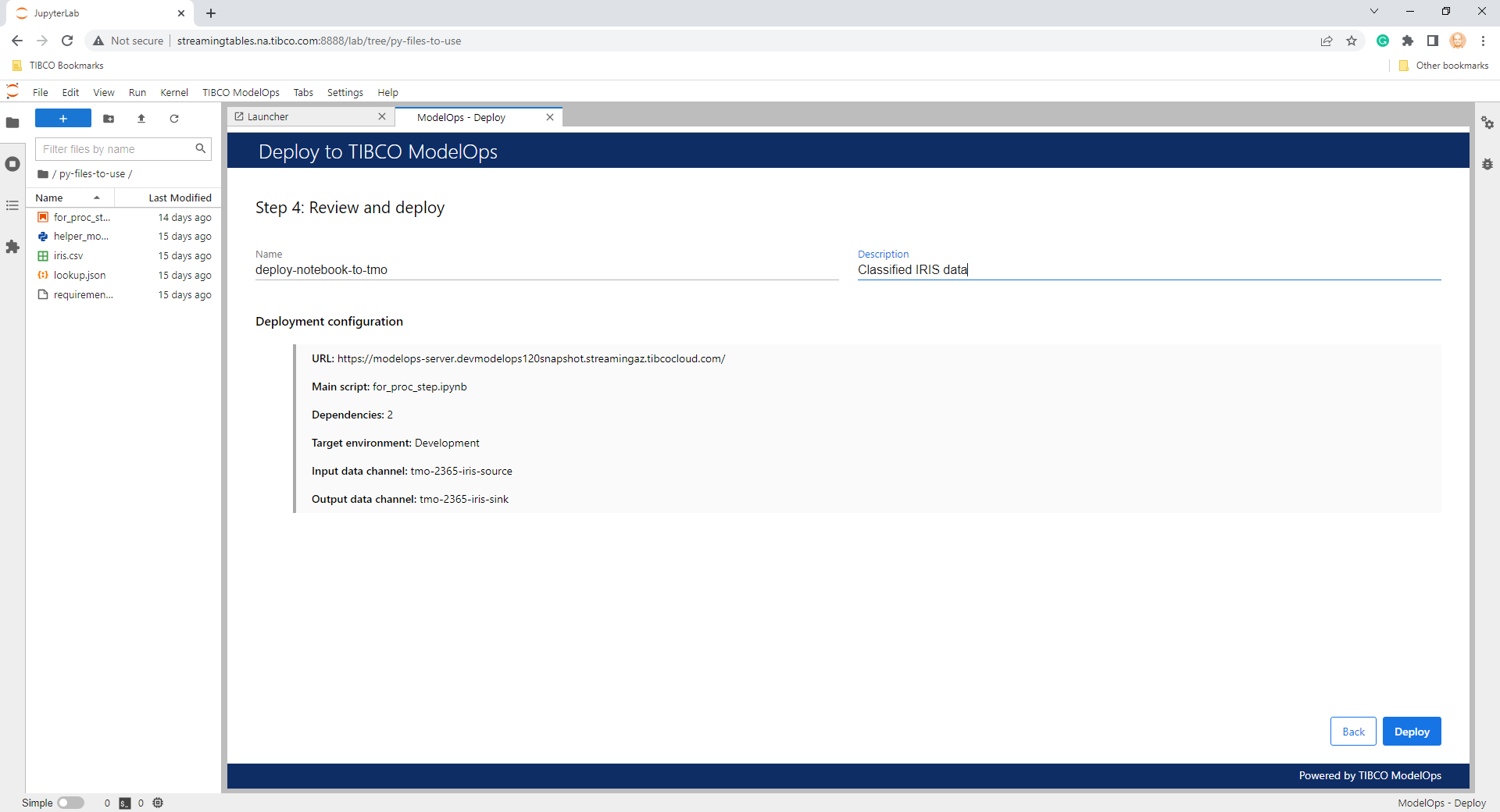
Task: Click the tmo-2365-iris-sink channel text
Action: (464, 500)
